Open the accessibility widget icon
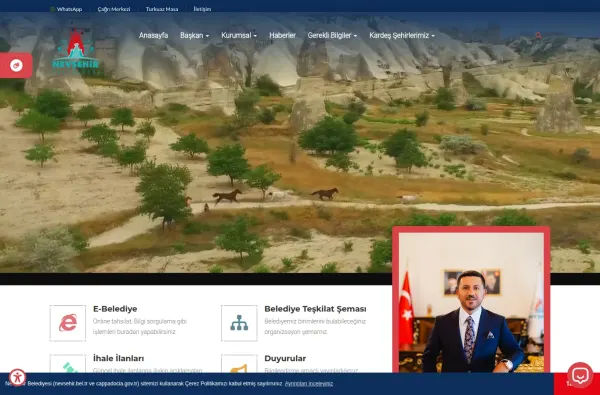This screenshot has width=600, height=395. (17, 377)
